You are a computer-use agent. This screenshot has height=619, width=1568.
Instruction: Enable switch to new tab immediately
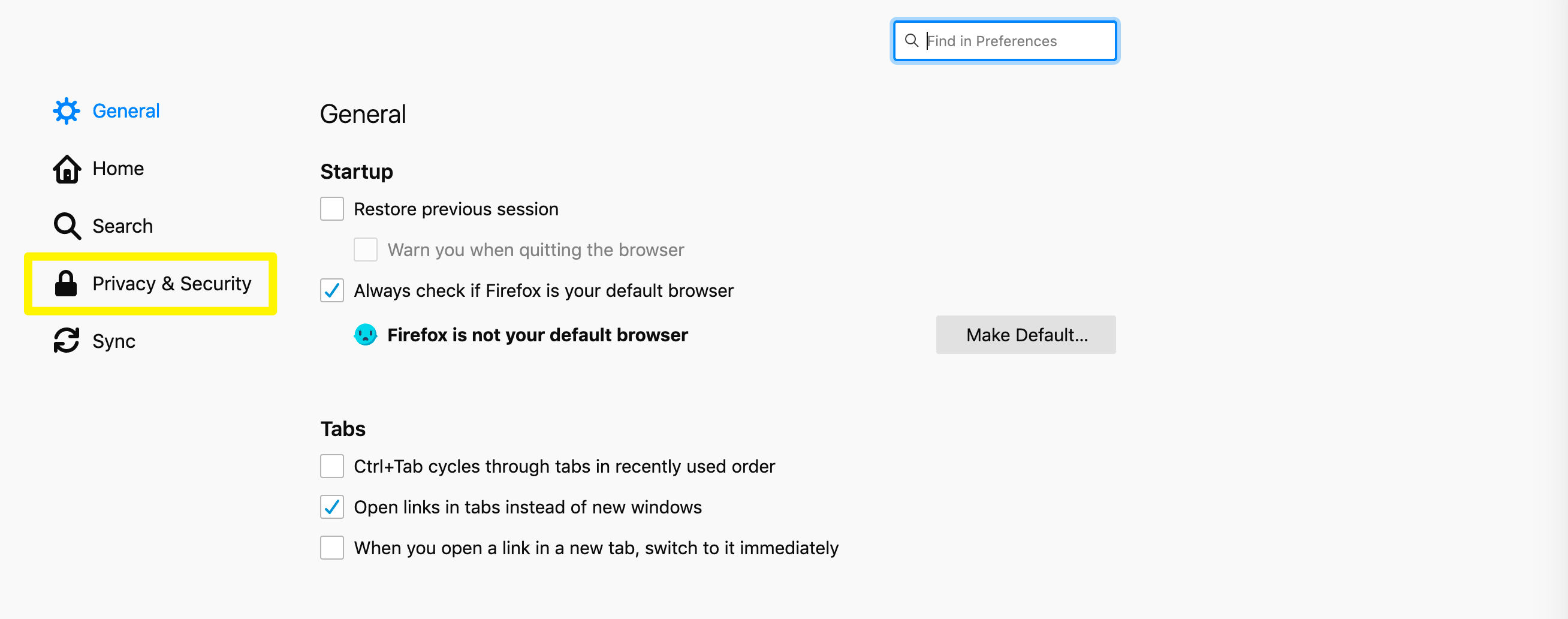pos(331,547)
